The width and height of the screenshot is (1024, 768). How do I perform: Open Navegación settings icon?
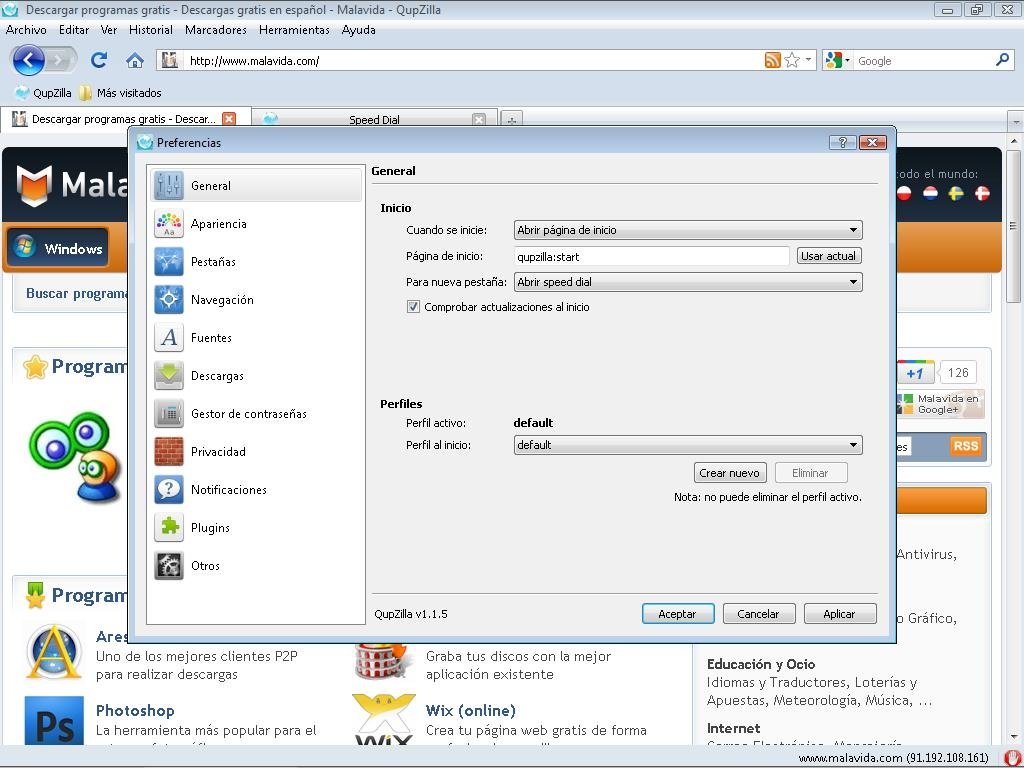point(168,300)
